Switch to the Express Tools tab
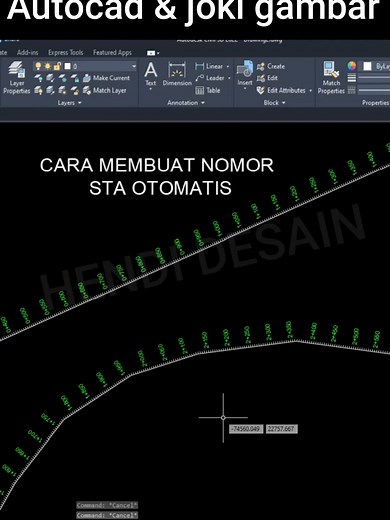Viewport: 390px width, 520px height. click(65, 53)
